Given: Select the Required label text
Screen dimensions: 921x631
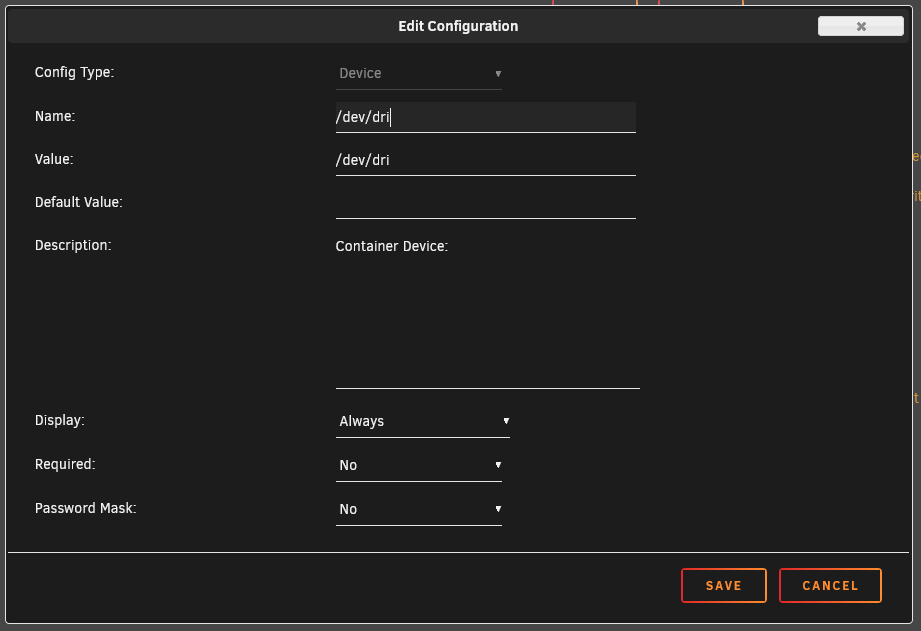Looking at the screenshot, I should (65, 464).
